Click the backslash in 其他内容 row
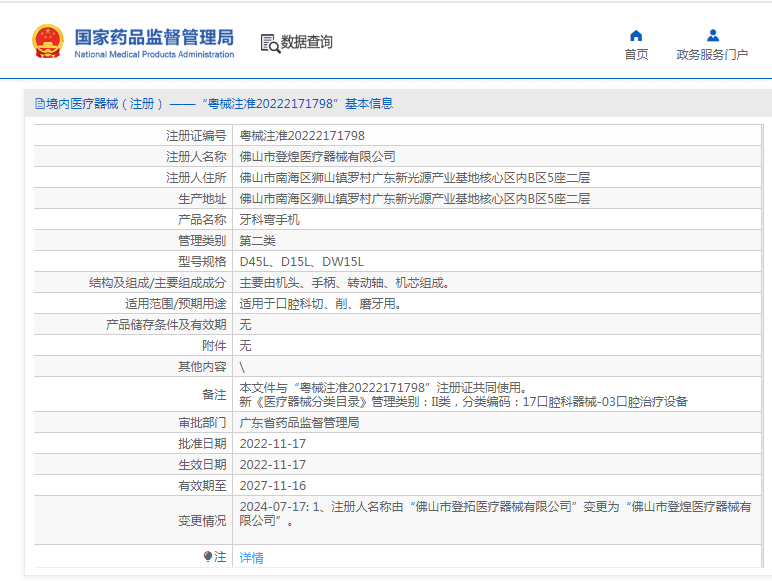772x581 pixels. 242,367
